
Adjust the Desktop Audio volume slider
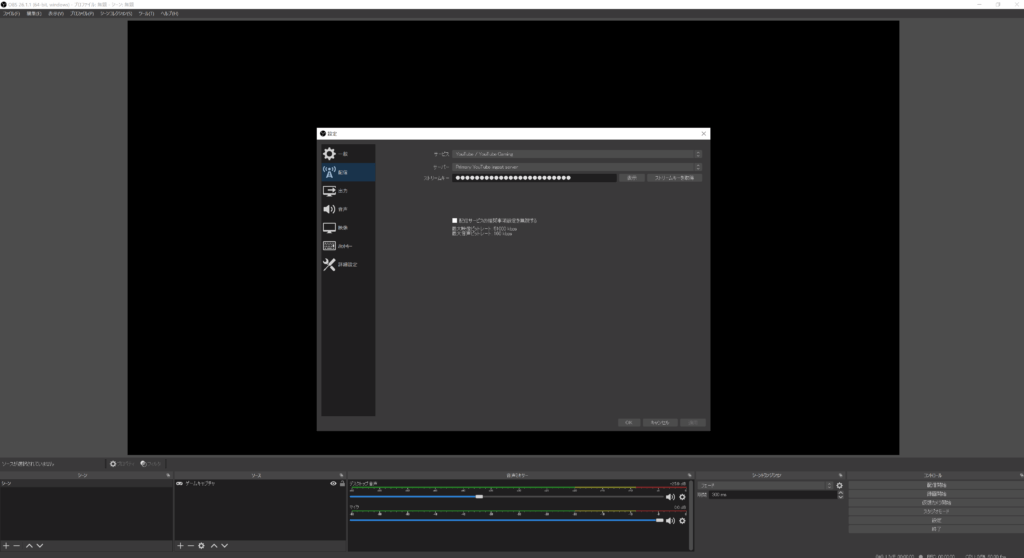click(x=479, y=497)
